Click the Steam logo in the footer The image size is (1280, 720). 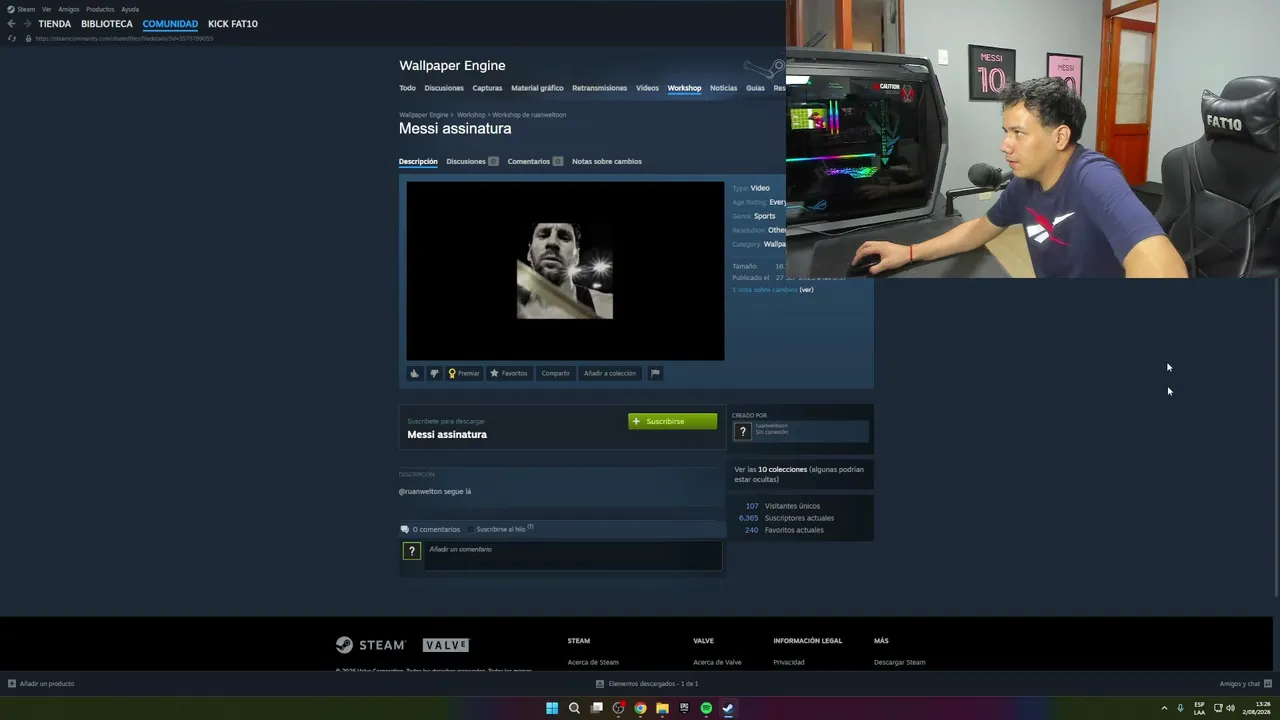click(371, 645)
